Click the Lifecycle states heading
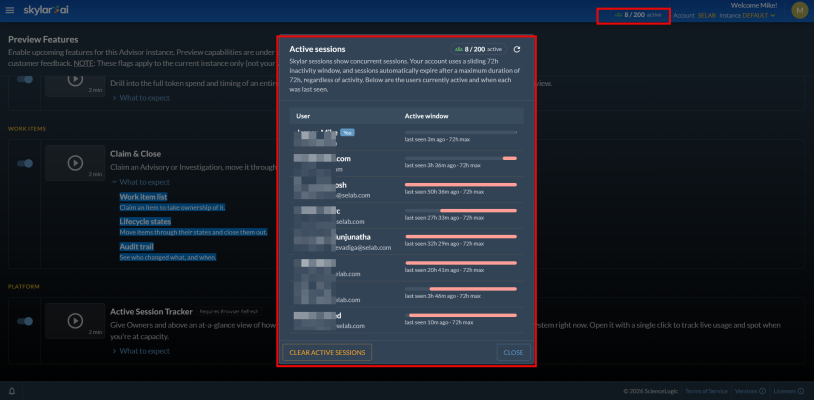814x400 pixels. coord(145,222)
